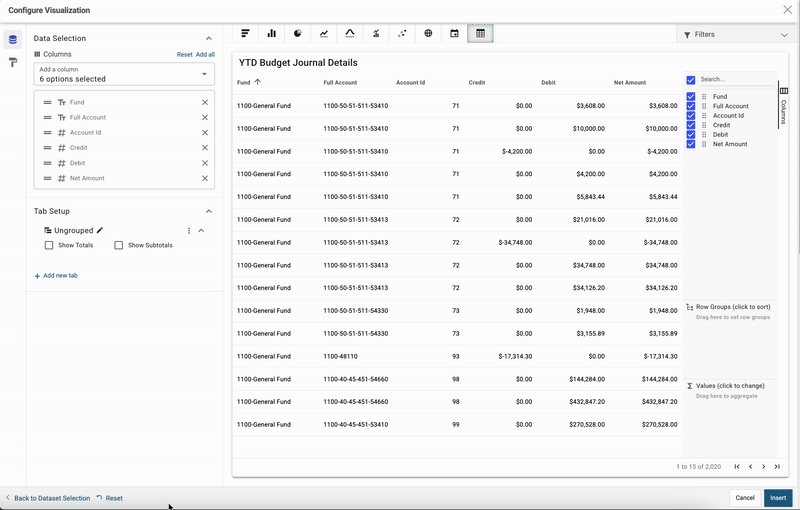800x510 pixels.
Task: Open the Add a column dropdown
Action: coord(124,74)
